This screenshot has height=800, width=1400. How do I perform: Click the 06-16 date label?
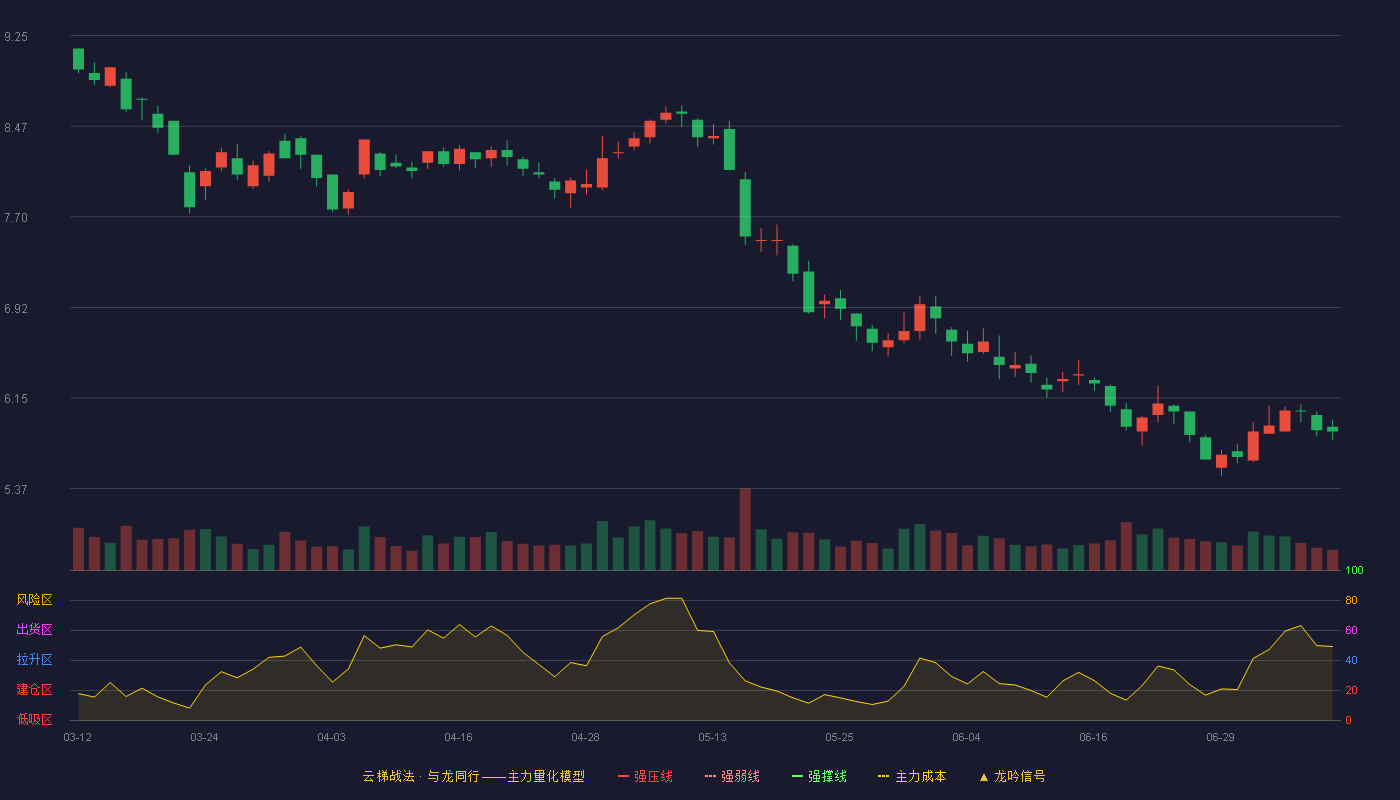(x=1093, y=737)
